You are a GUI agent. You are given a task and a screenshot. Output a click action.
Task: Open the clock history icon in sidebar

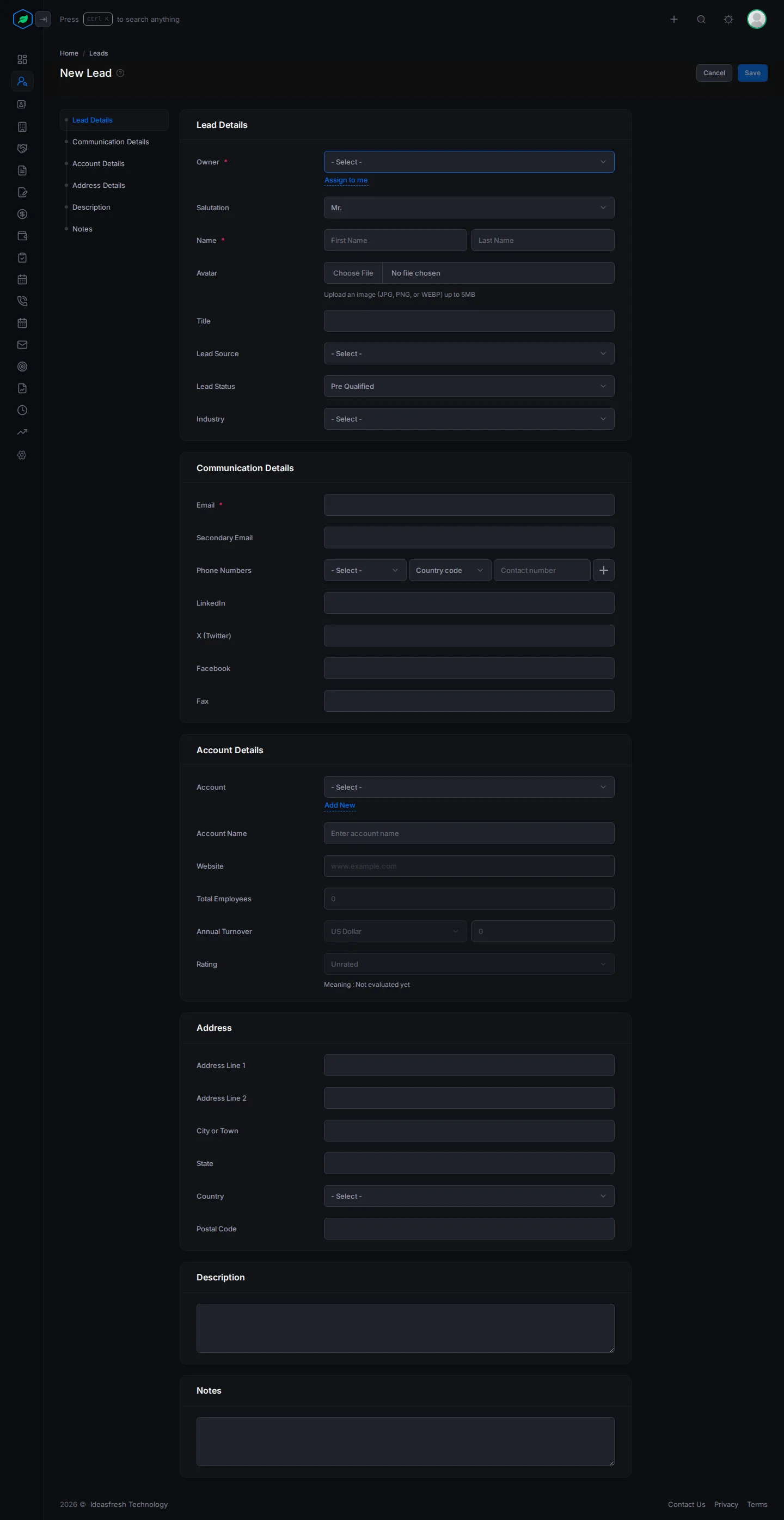(x=22, y=410)
